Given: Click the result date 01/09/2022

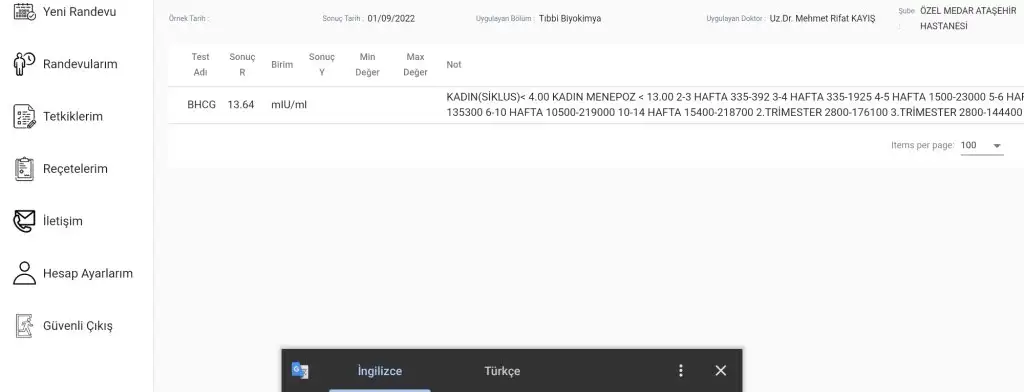Looking at the screenshot, I should click(x=391, y=18).
